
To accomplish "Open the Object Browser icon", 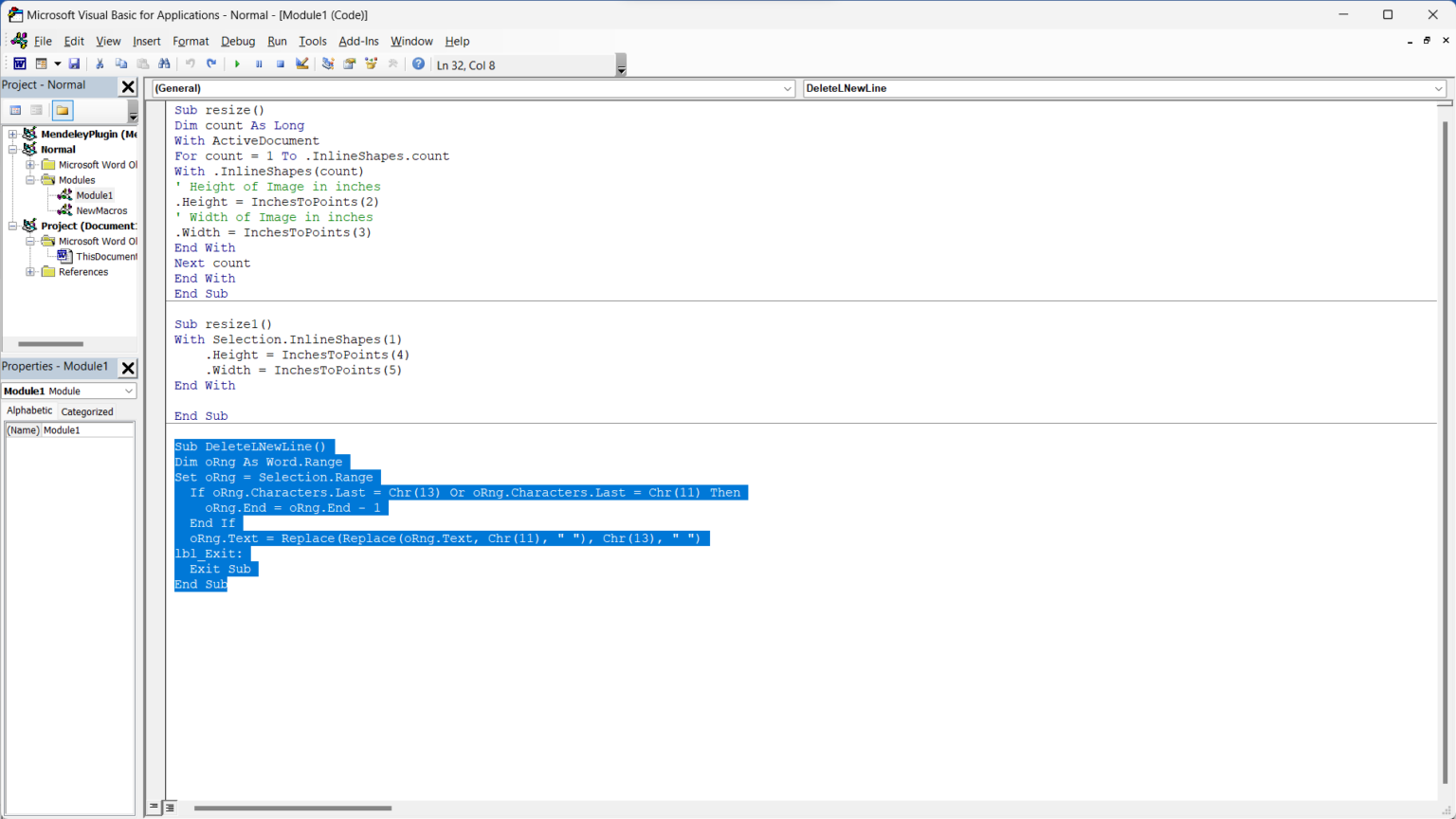I will pos(371,64).
